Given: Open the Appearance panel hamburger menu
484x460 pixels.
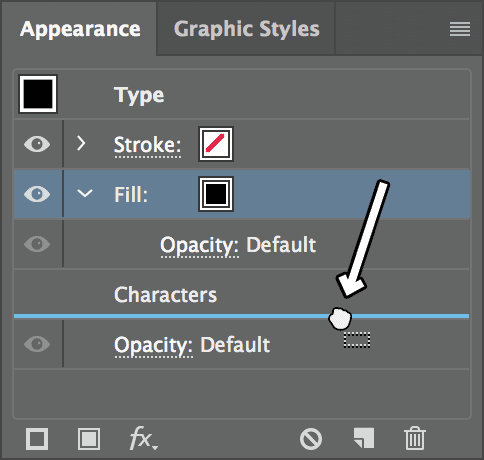Looking at the screenshot, I should [460, 29].
